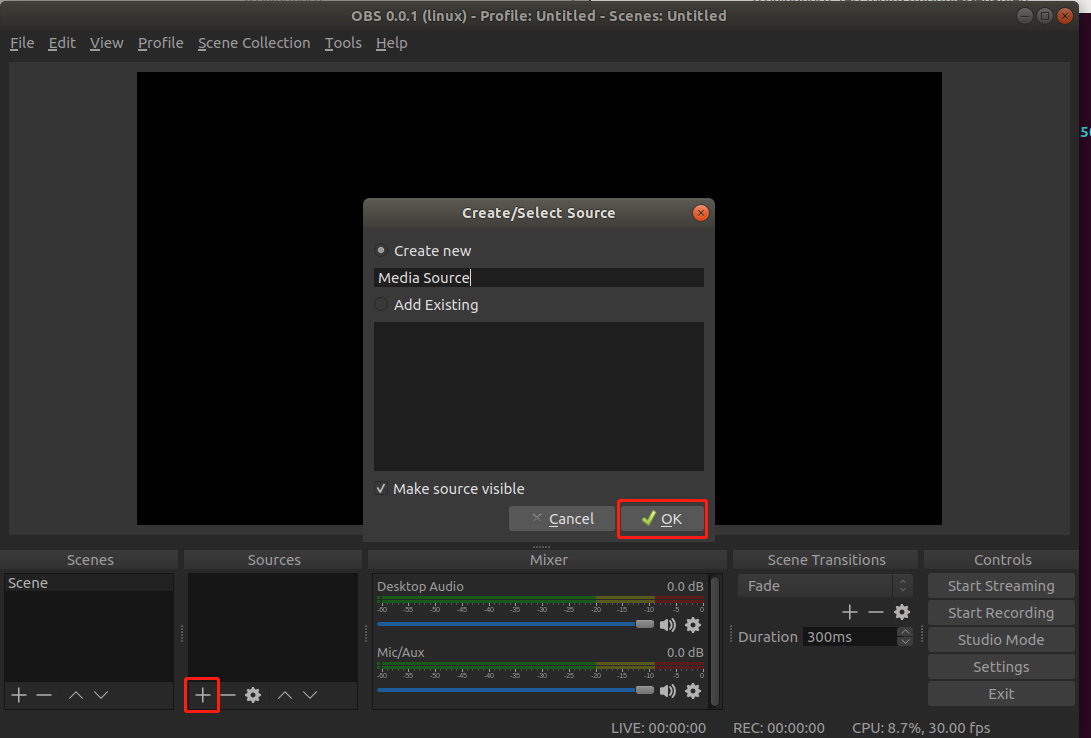Image resolution: width=1091 pixels, height=738 pixels.
Task: Add a scene transition with plus icon
Action: point(850,612)
